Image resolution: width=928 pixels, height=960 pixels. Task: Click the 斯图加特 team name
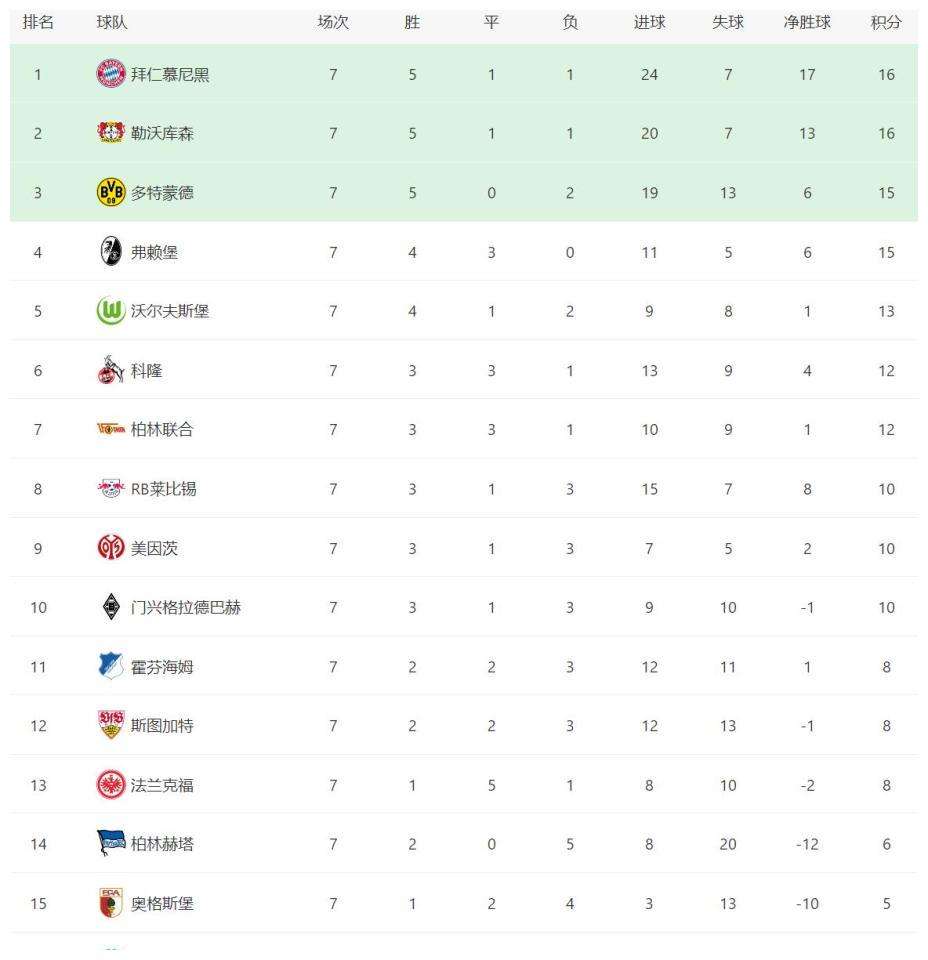point(162,726)
